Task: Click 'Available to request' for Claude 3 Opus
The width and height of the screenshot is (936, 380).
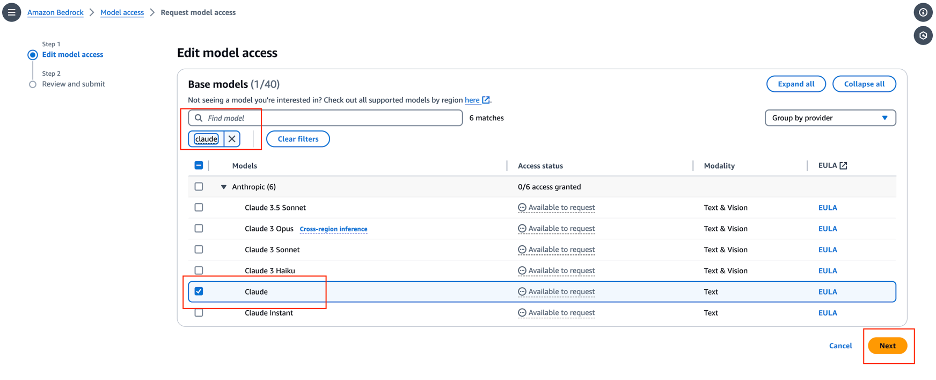Action: pos(562,228)
